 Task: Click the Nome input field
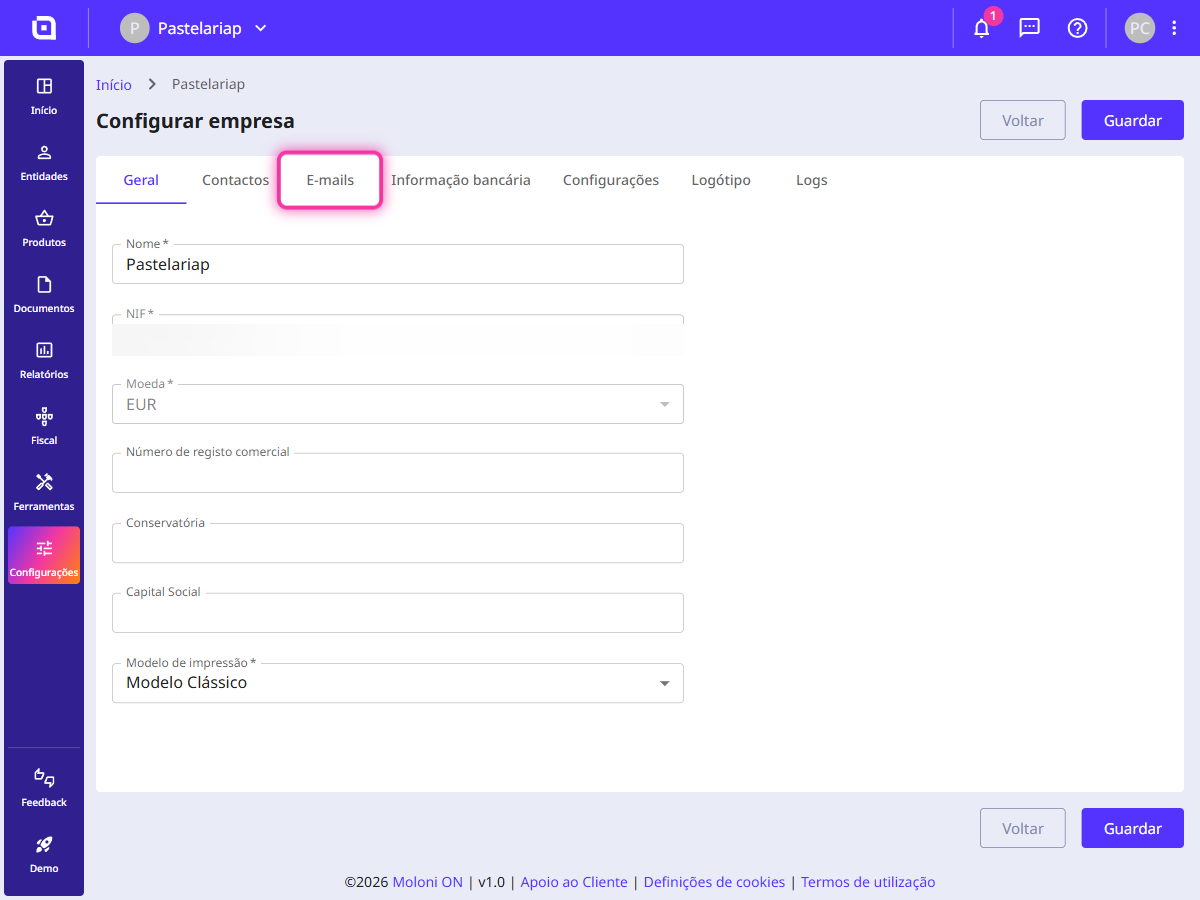tap(398, 264)
